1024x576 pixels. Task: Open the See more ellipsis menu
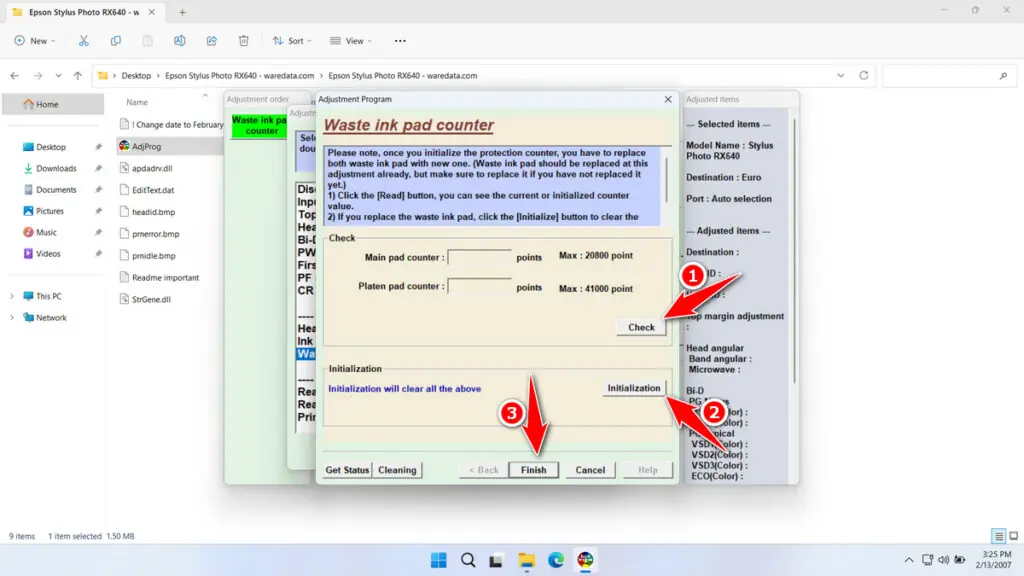pos(399,40)
